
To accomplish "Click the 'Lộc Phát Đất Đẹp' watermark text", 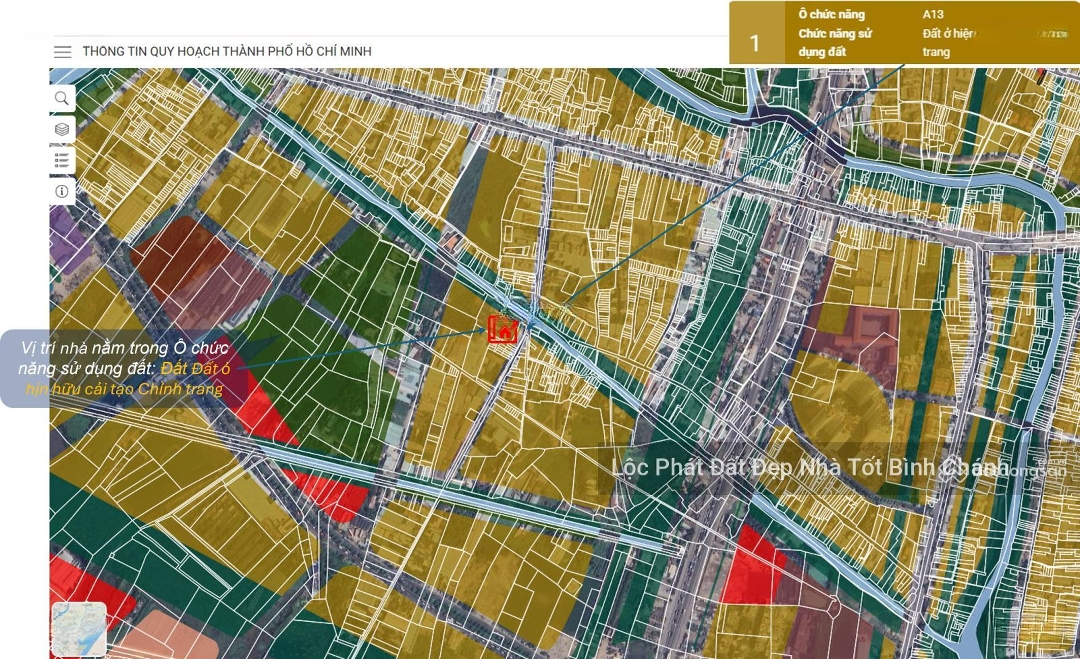I will 800,467.
